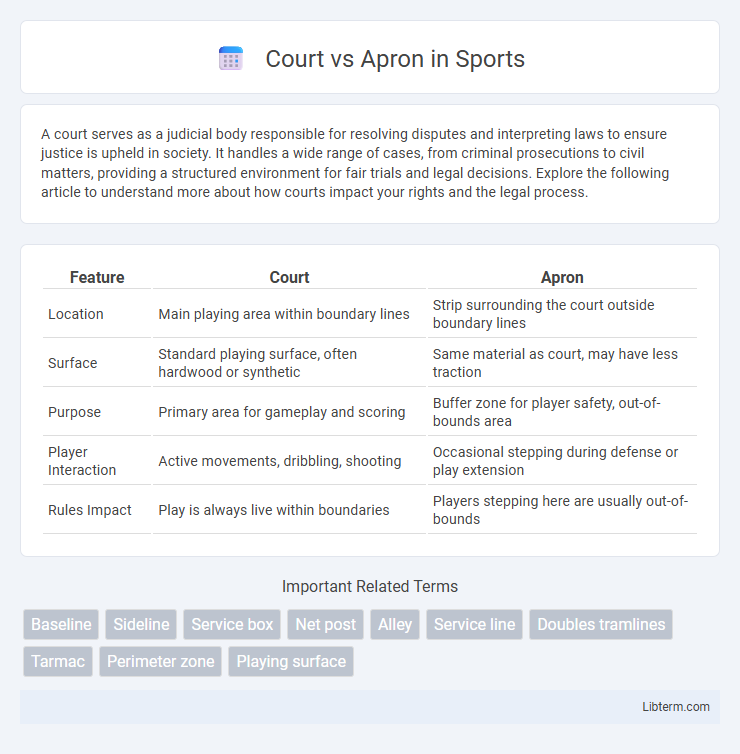Click the Feature column header

(x=97, y=277)
